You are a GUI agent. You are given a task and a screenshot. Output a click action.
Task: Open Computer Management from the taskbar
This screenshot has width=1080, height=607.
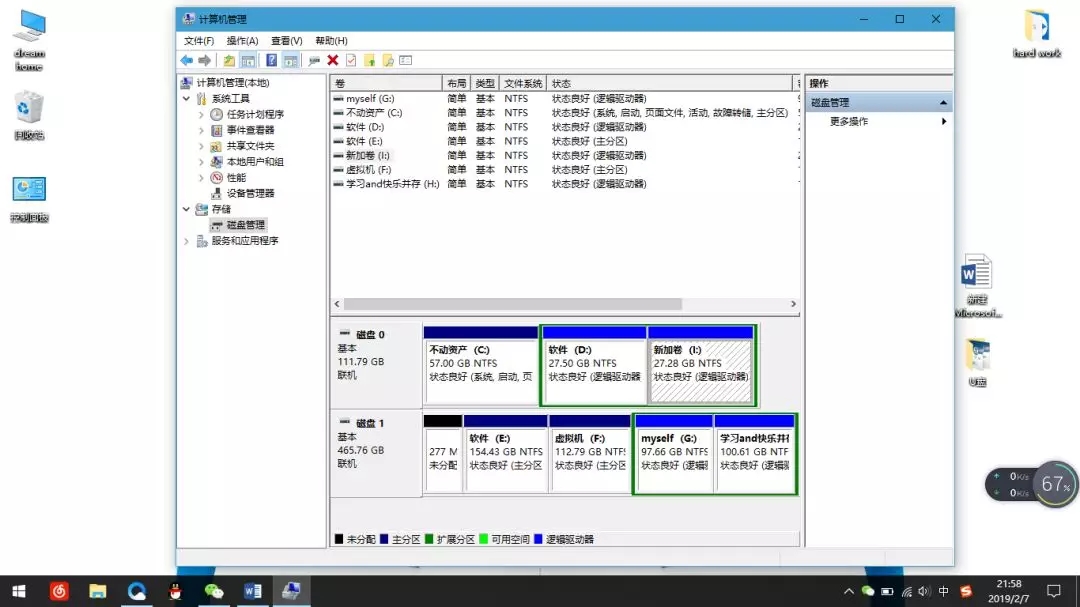[x=291, y=591]
